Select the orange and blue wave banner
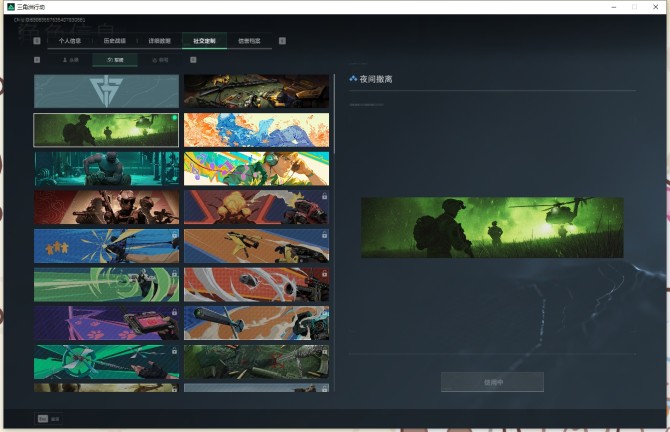 256,130
